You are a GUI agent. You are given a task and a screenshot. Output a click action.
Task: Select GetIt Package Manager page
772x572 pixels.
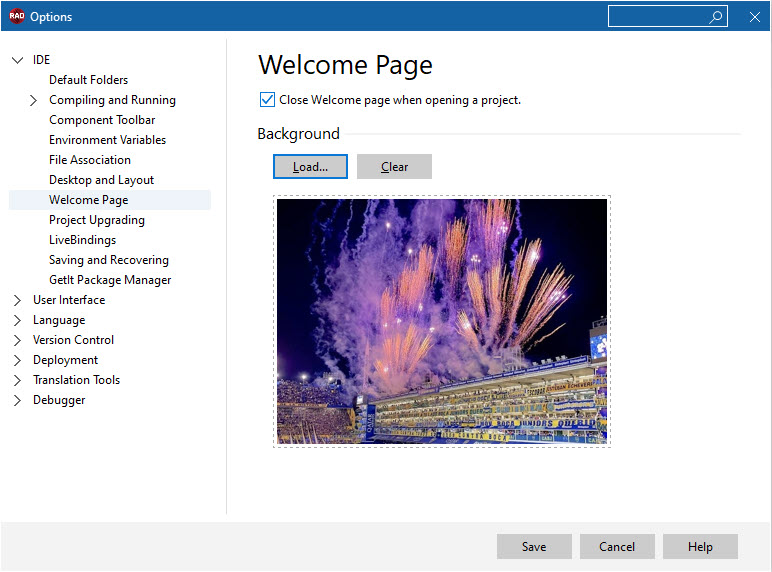click(x=110, y=280)
